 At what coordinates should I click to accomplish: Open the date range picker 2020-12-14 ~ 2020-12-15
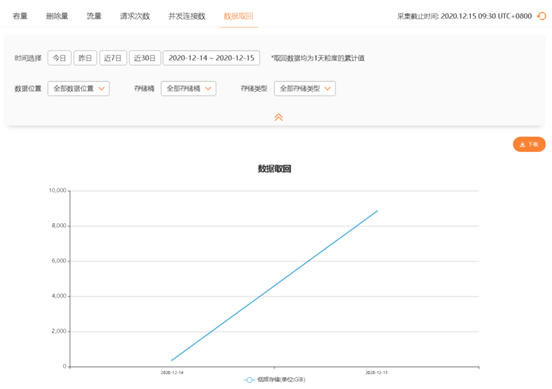(x=211, y=58)
